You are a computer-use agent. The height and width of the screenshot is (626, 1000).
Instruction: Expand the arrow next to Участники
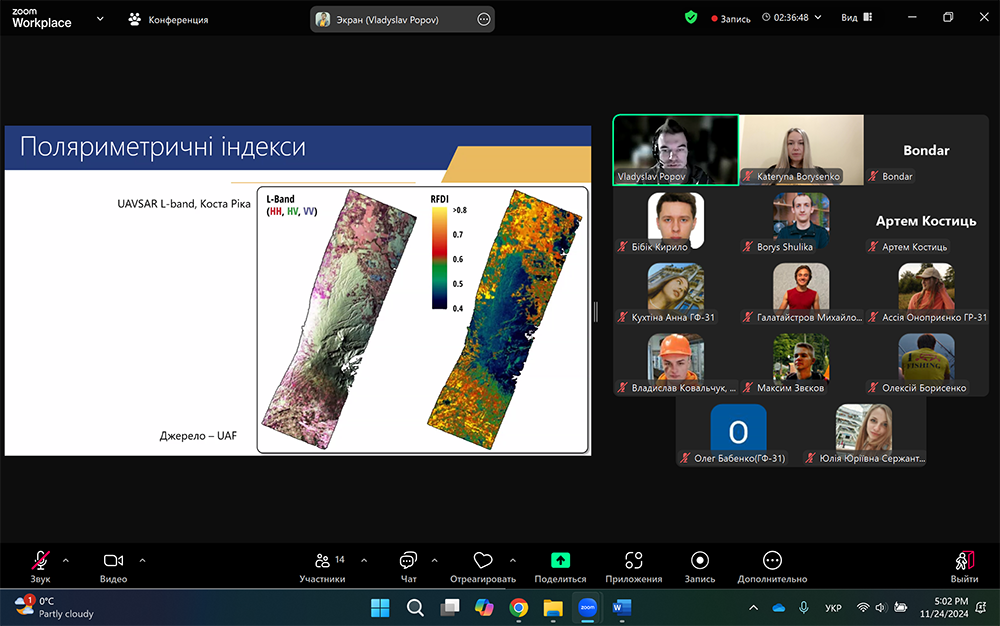[x=363, y=560]
